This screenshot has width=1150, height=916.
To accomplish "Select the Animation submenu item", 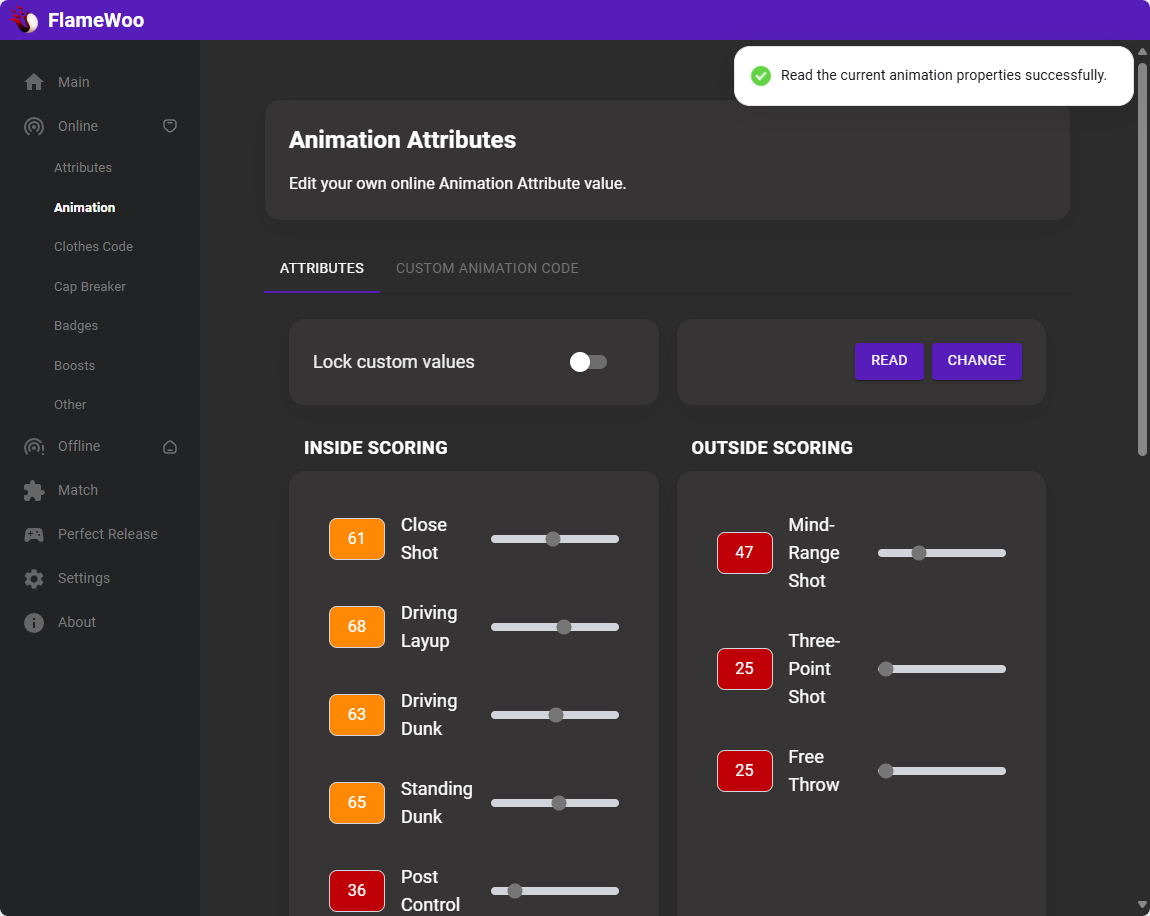I will pos(84,208).
